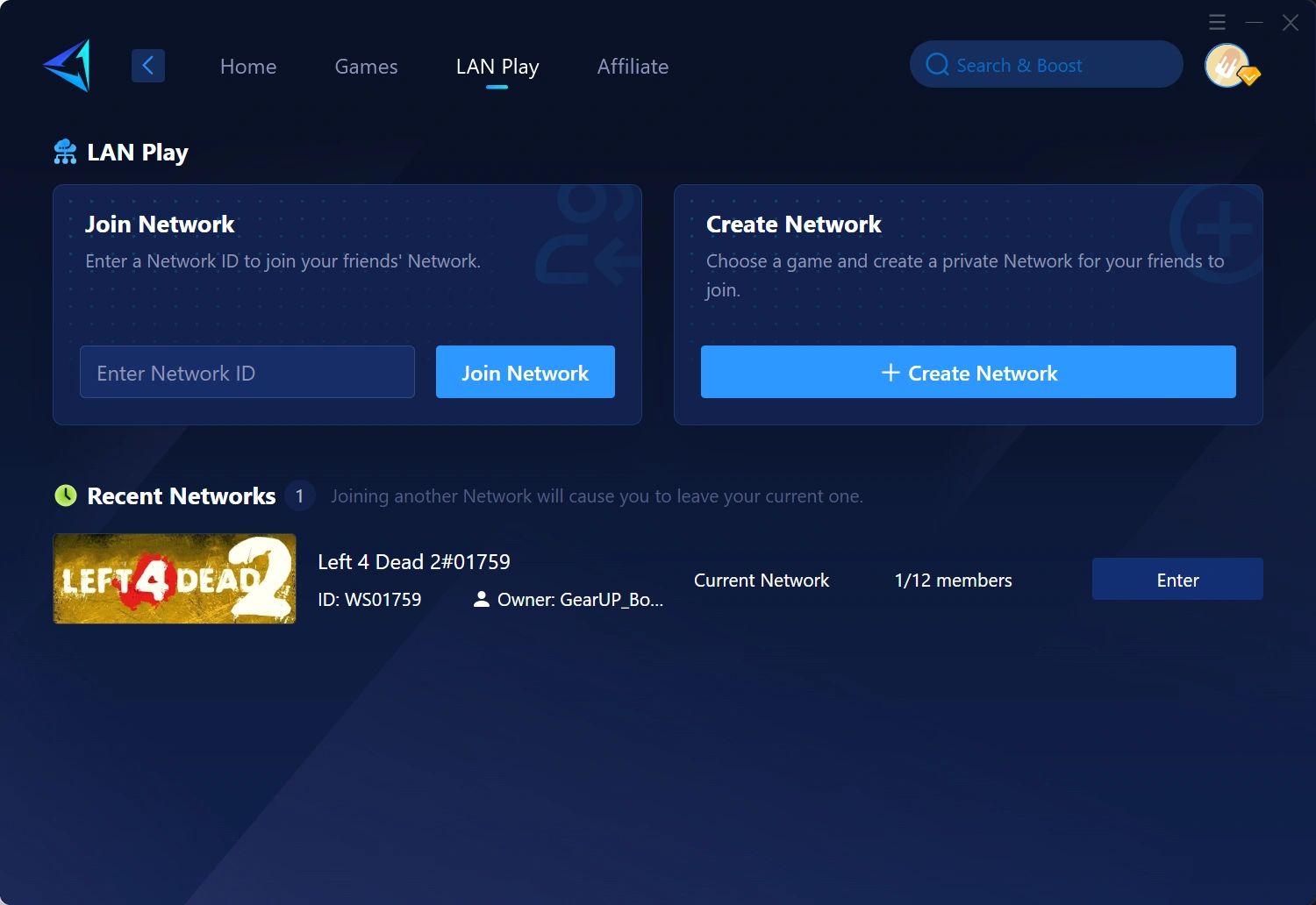This screenshot has height=905, width=1316.
Task: Click the Join Network card heading
Action: 160,224
